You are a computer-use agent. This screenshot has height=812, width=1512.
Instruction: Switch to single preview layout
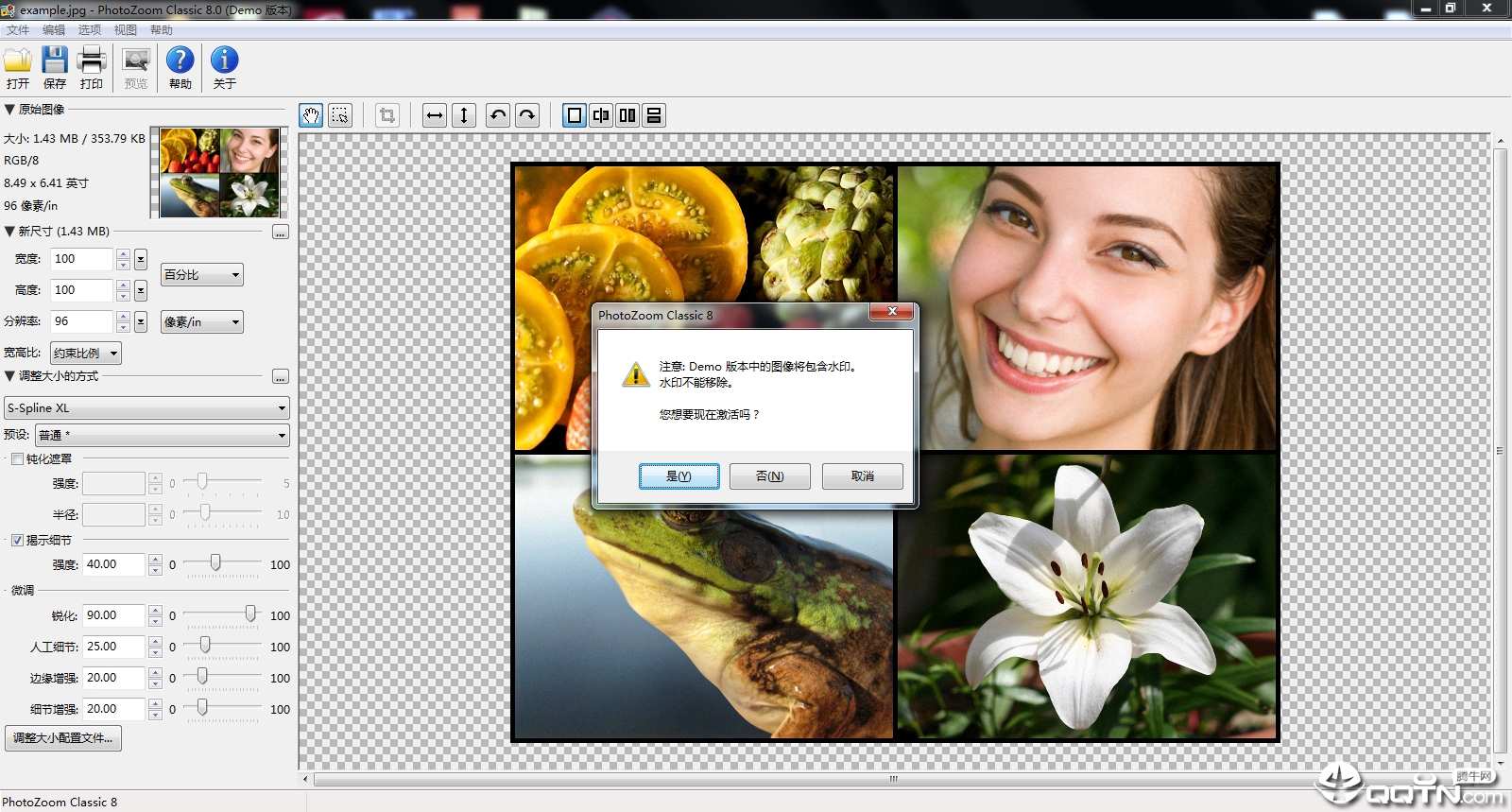(x=575, y=115)
